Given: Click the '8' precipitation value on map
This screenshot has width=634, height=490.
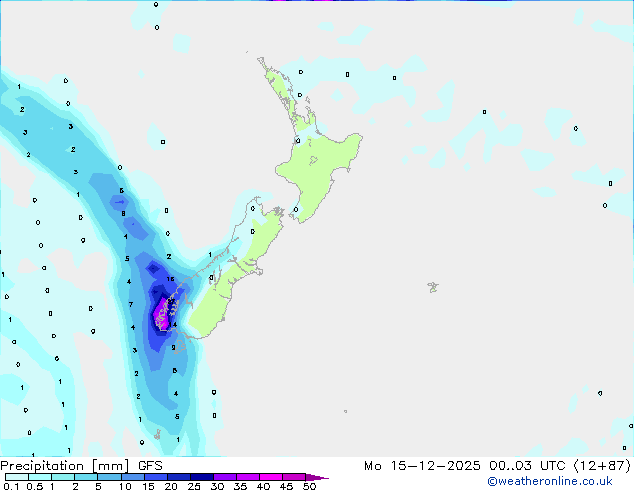Looking at the screenshot, I should click(123, 213).
